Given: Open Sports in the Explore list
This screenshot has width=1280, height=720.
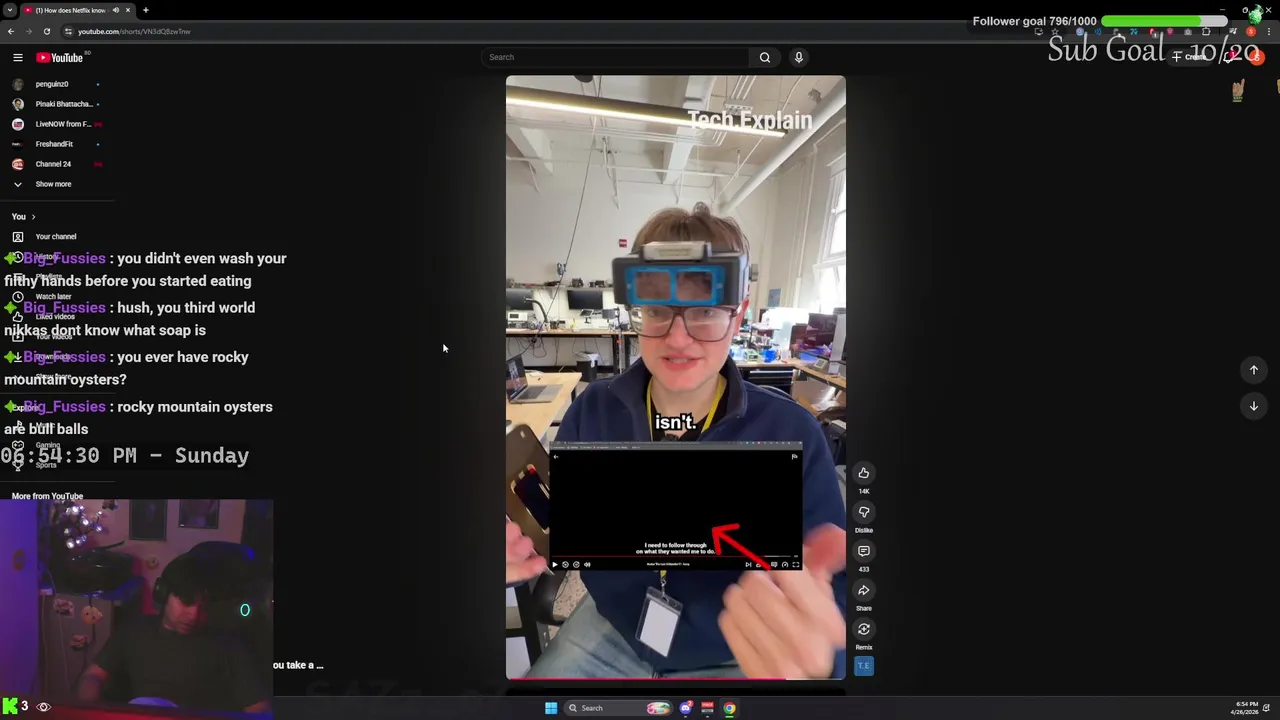Looking at the screenshot, I should (x=46, y=465).
